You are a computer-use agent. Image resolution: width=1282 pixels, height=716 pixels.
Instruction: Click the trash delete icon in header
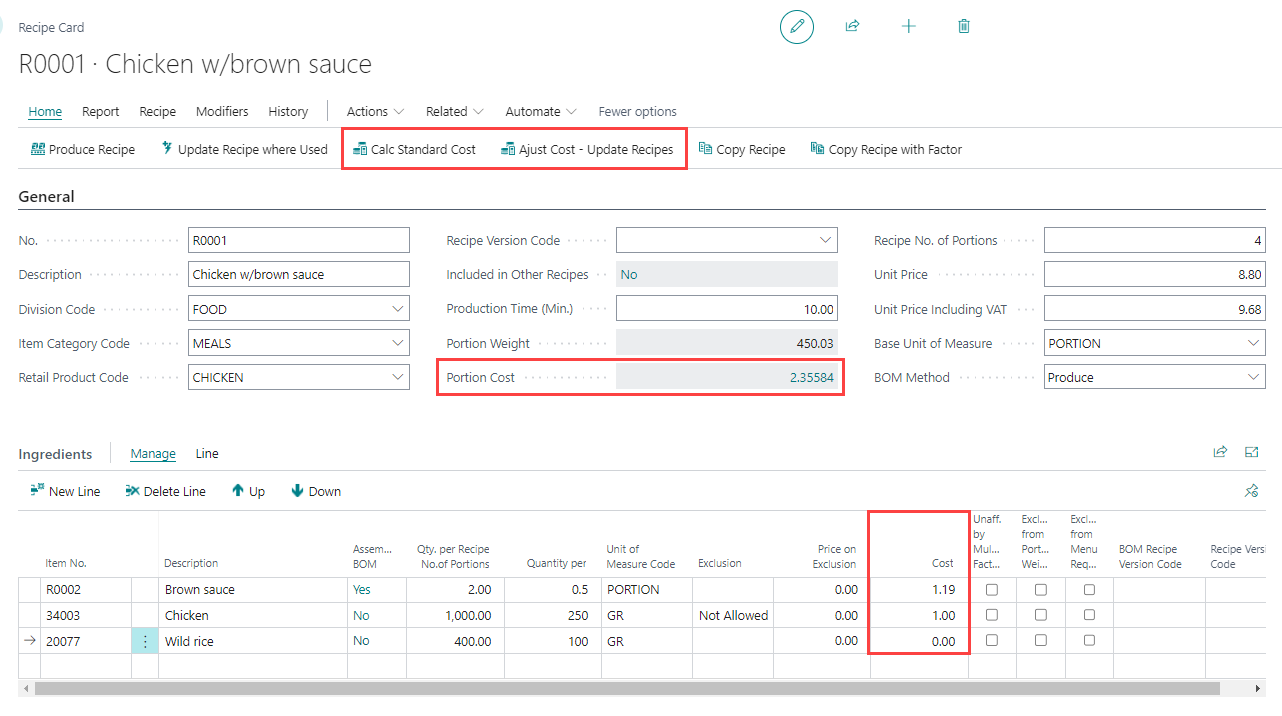(x=964, y=27)
